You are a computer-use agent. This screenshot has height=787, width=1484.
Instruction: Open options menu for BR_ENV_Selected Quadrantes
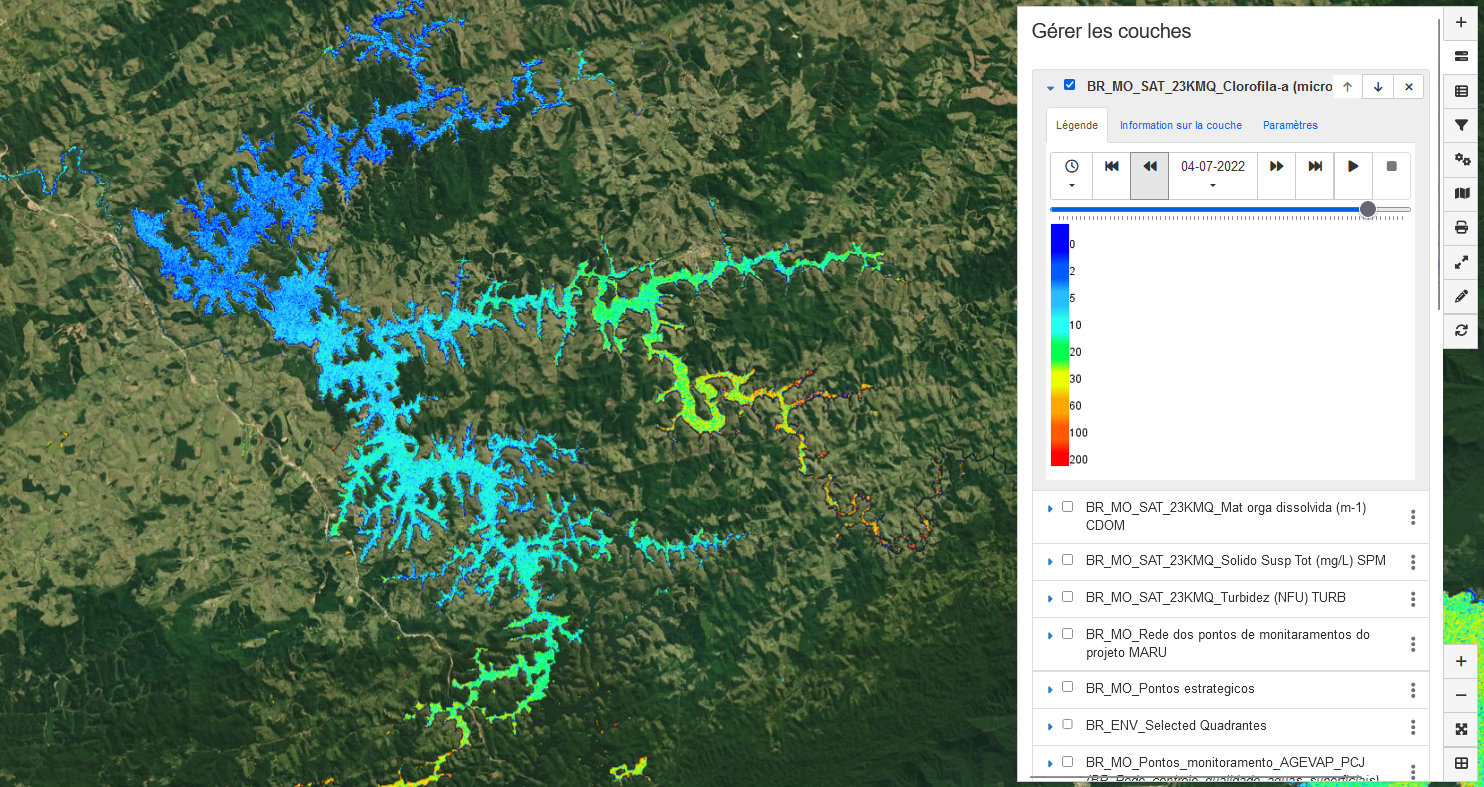point(1413,726)
